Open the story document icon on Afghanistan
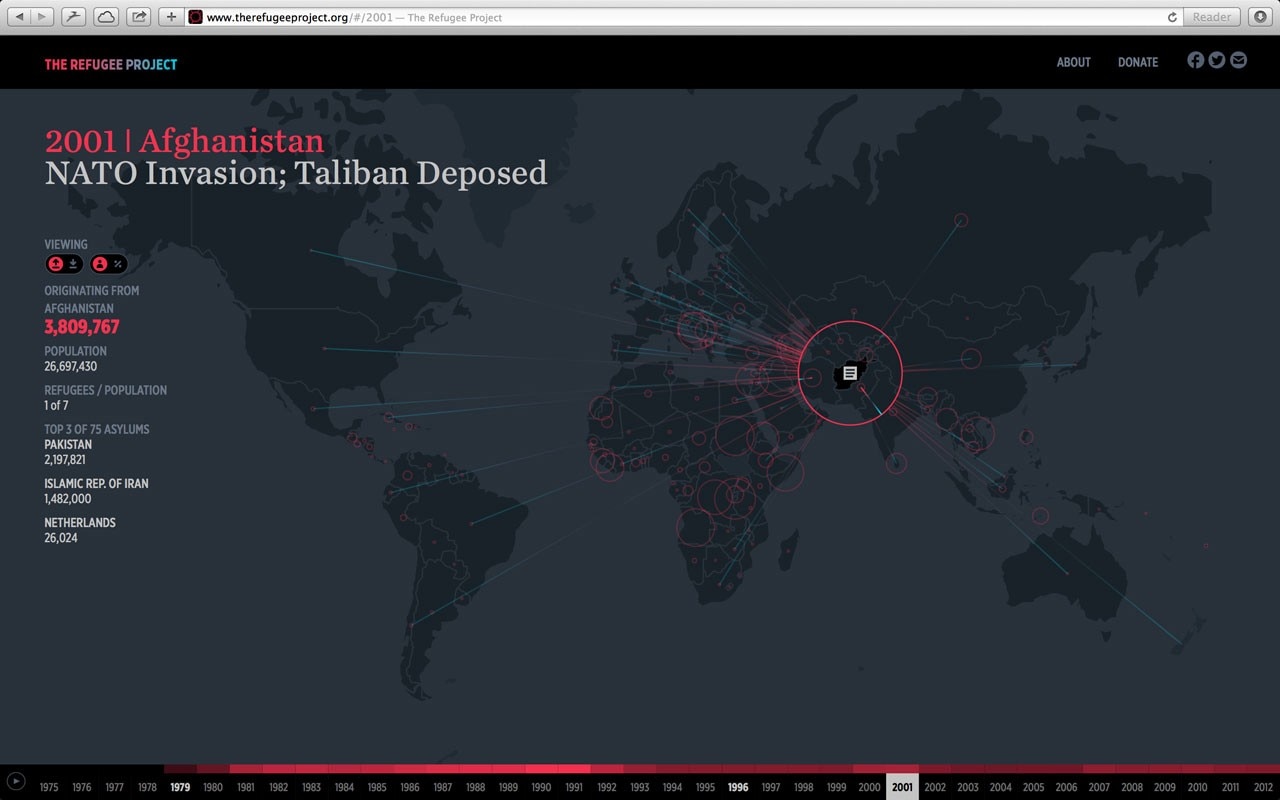The image size is (1280, 800). pos(849,373)
